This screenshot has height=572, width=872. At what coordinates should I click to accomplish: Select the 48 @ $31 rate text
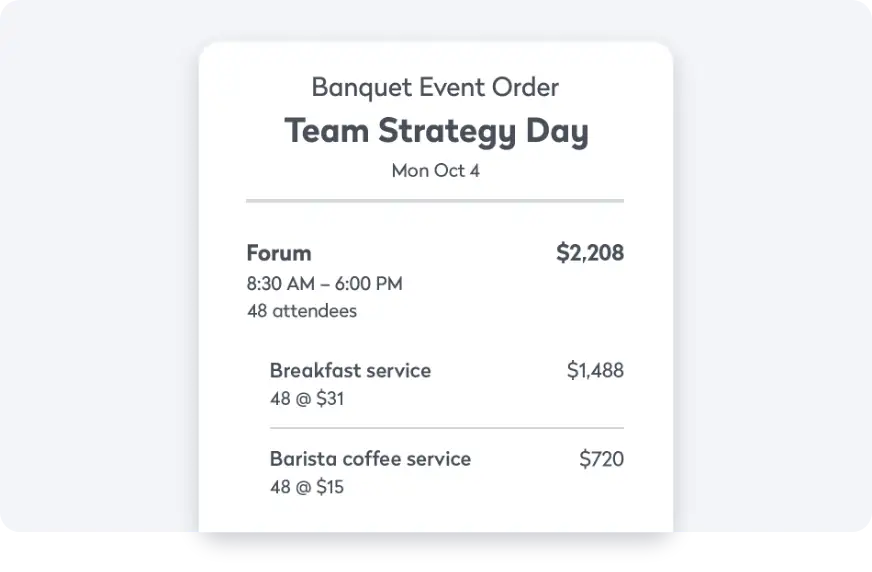(307, 399)
